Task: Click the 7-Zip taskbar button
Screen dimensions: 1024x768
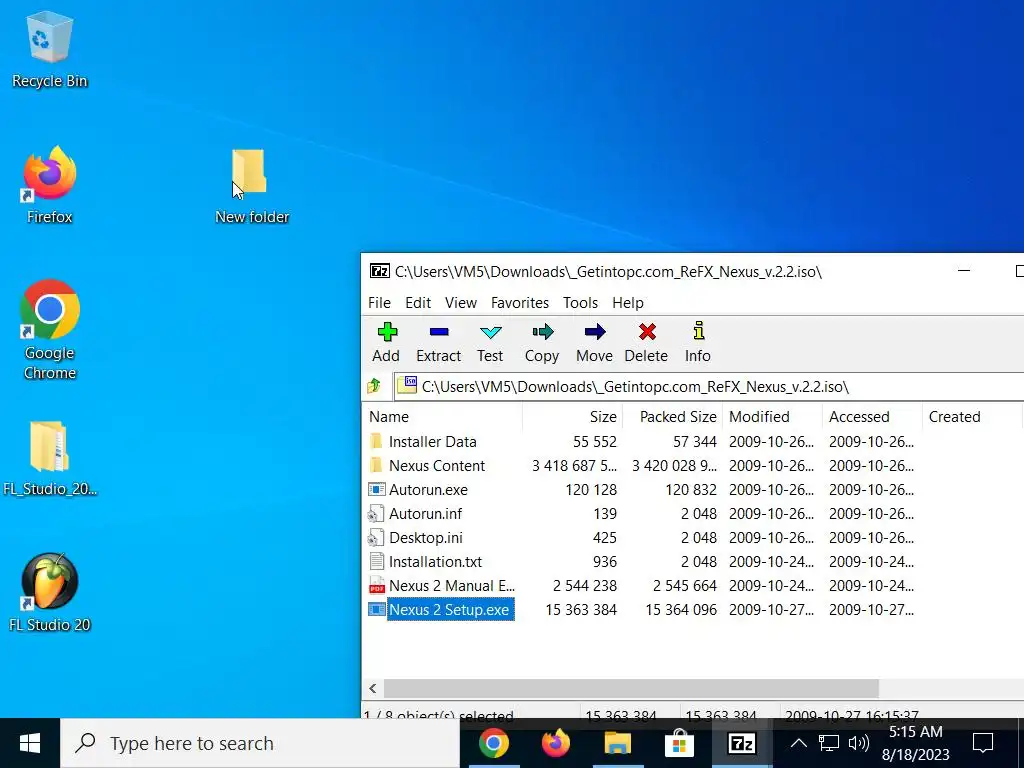Action: [741, 743]
